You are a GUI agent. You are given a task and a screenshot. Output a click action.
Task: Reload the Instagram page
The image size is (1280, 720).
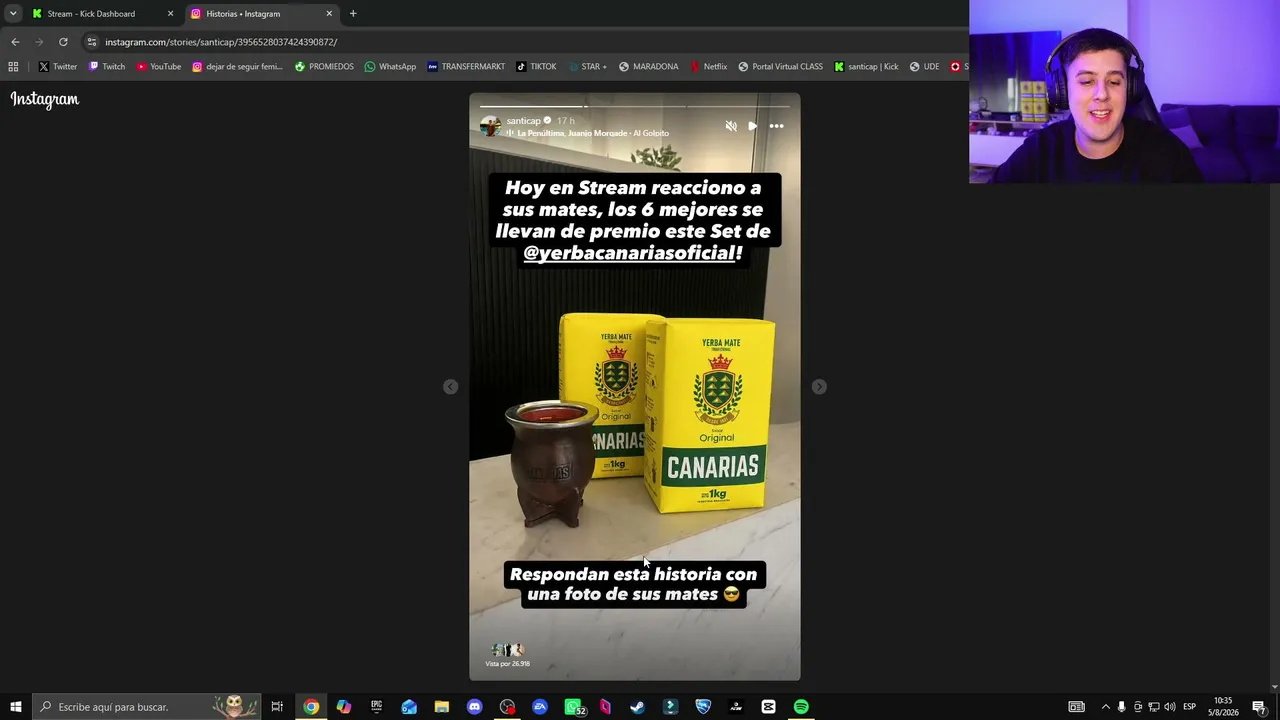click(63, 42)
